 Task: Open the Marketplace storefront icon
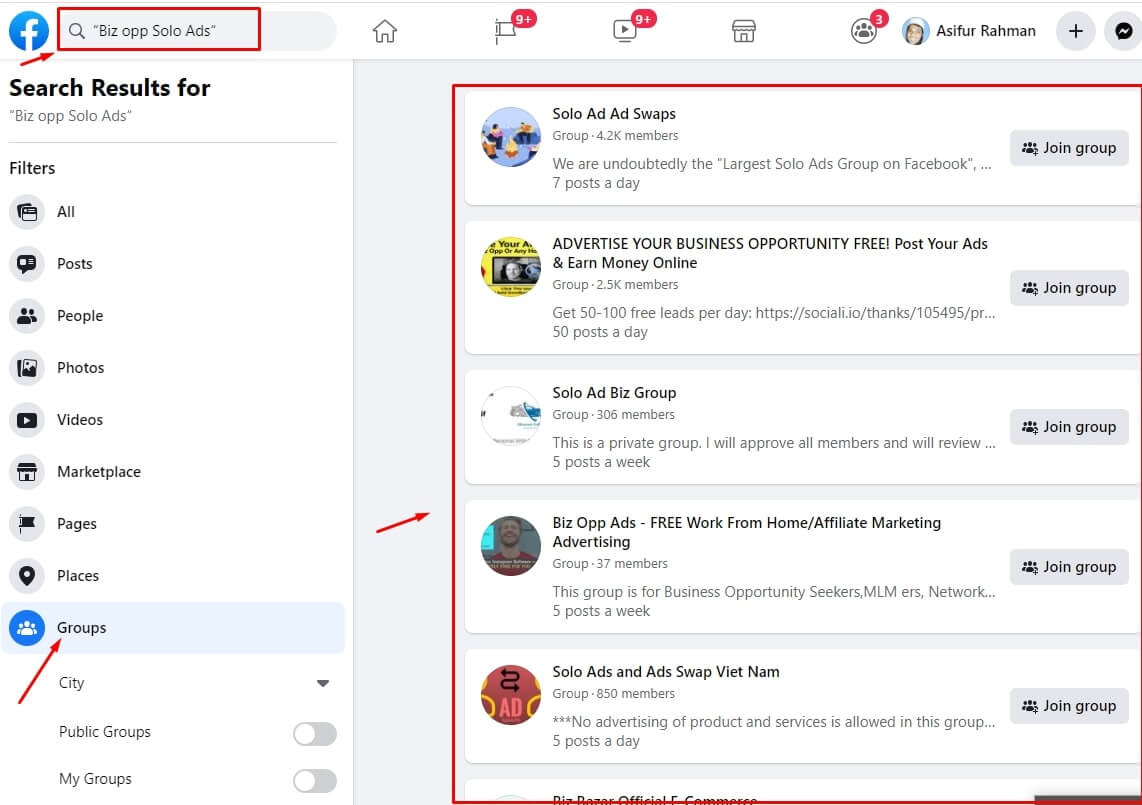point(743,31)
